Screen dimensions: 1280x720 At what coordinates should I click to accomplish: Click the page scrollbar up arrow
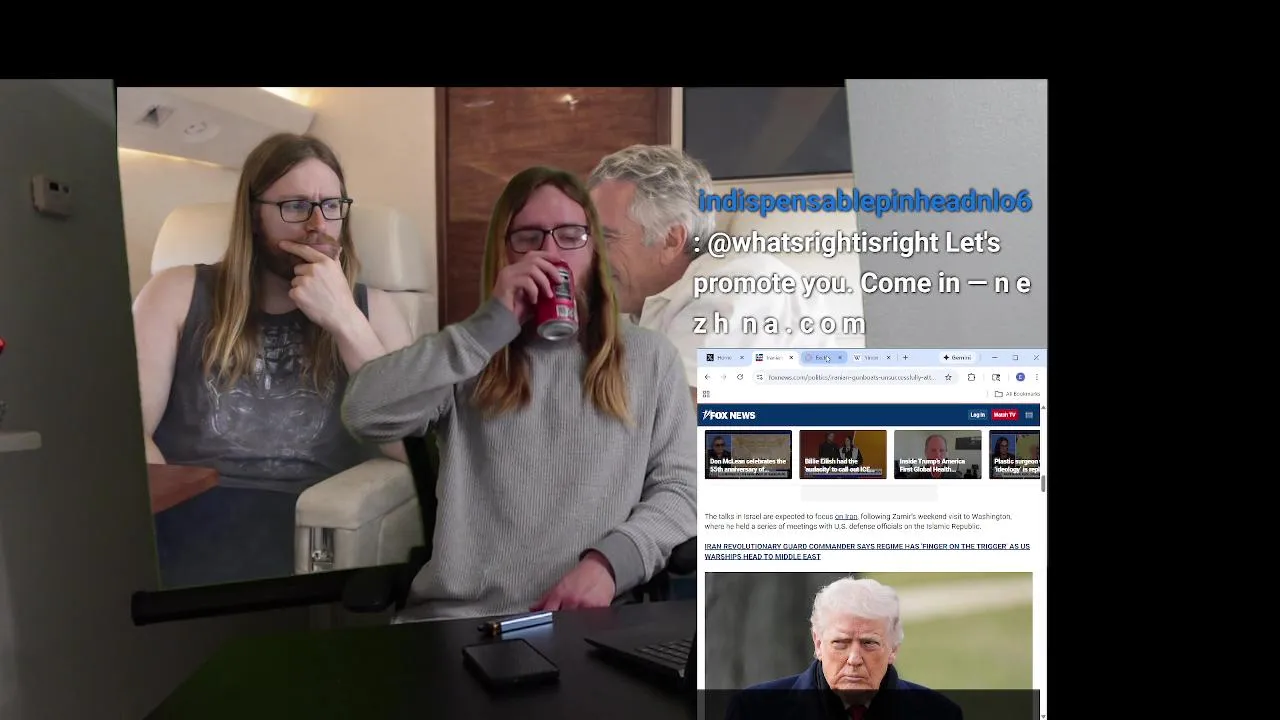pos(1043,407)
